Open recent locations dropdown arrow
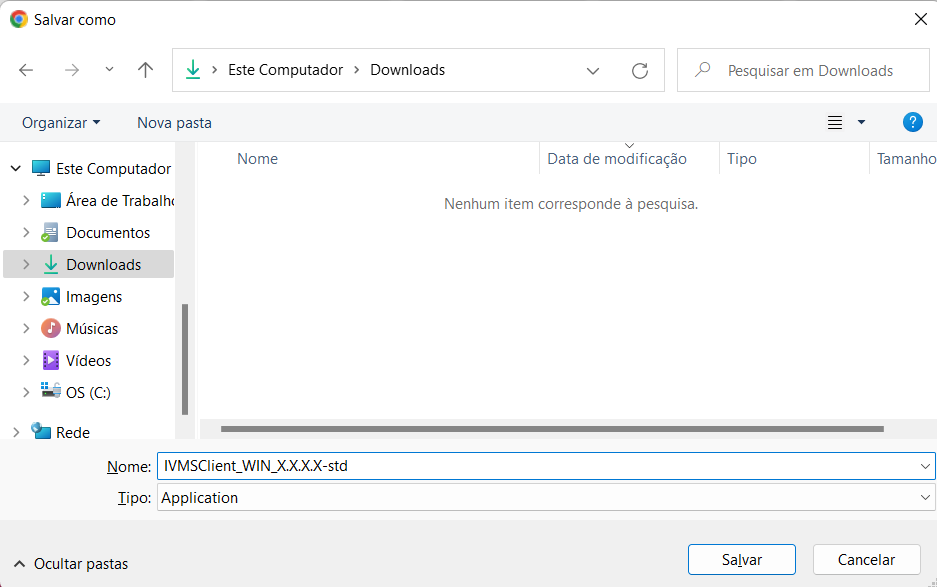Screen dimensions: 937x587 click(x=109, y=70)
